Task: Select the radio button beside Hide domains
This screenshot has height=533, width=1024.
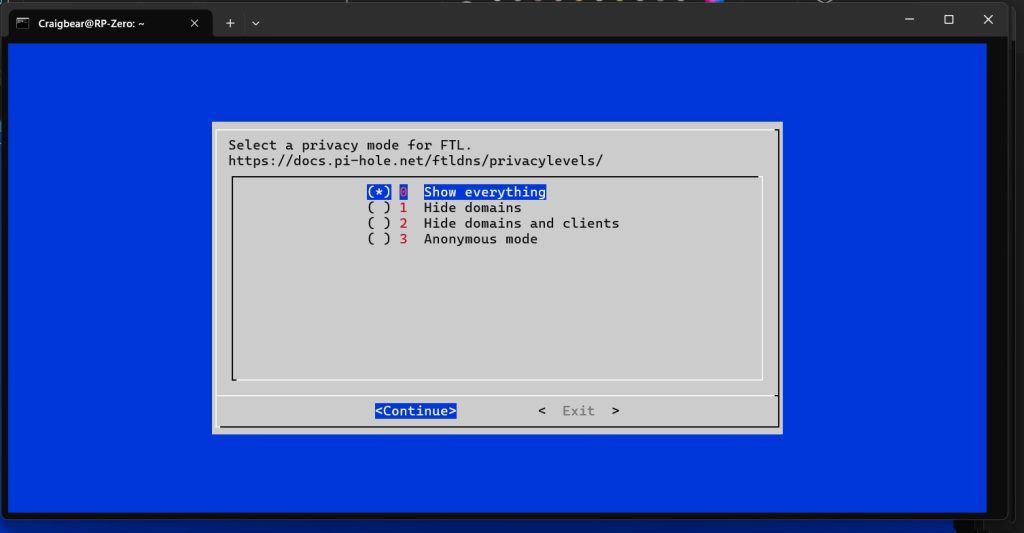Action: (378, 208)
